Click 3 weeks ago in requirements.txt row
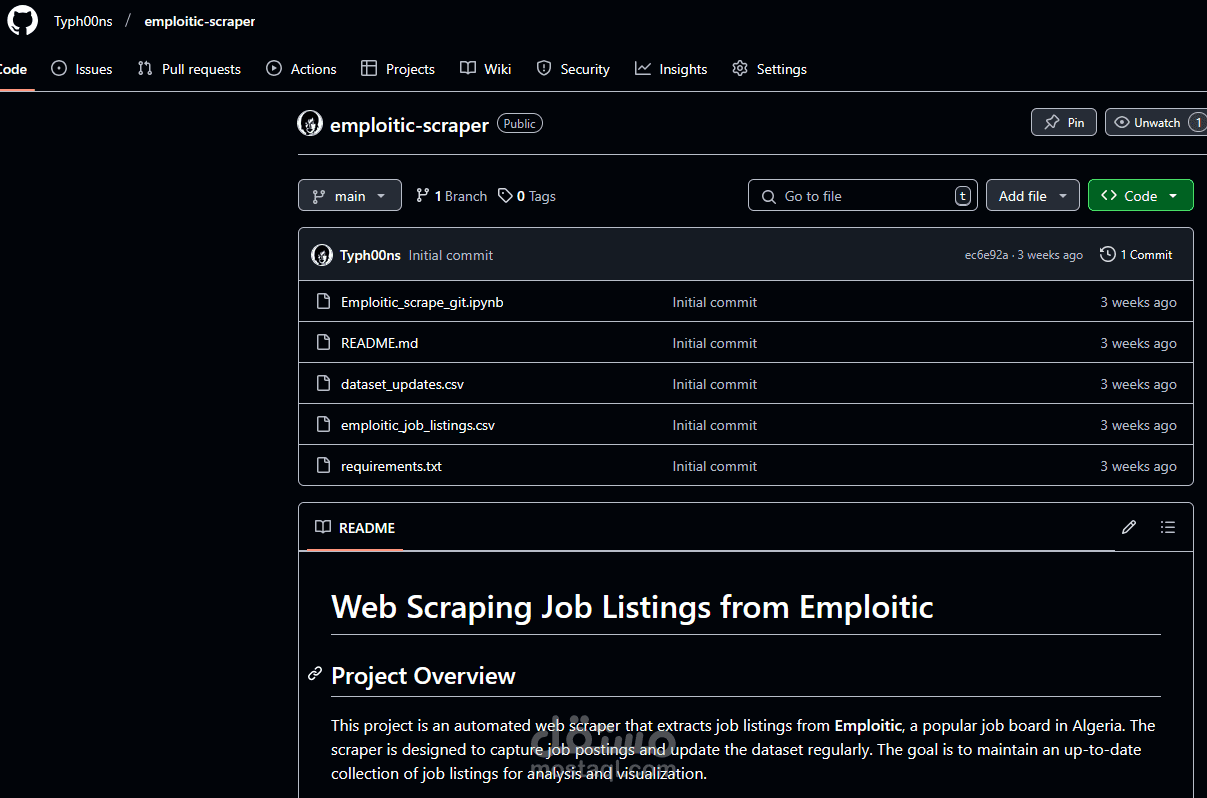The image size is (1207, 798). (x=1138, y=466)
